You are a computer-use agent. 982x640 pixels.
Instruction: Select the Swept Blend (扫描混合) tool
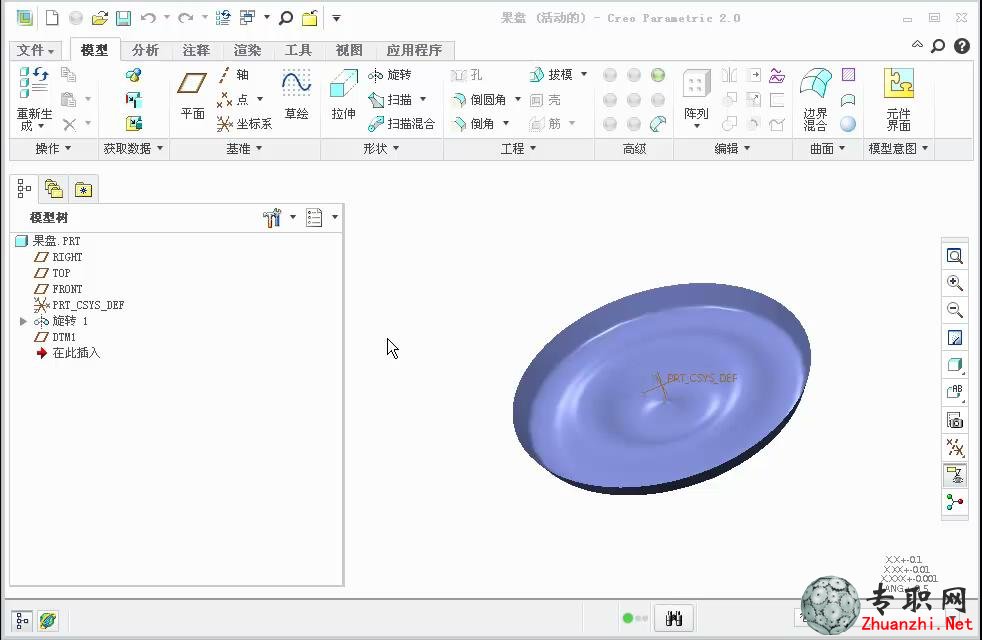coord(401,124)
